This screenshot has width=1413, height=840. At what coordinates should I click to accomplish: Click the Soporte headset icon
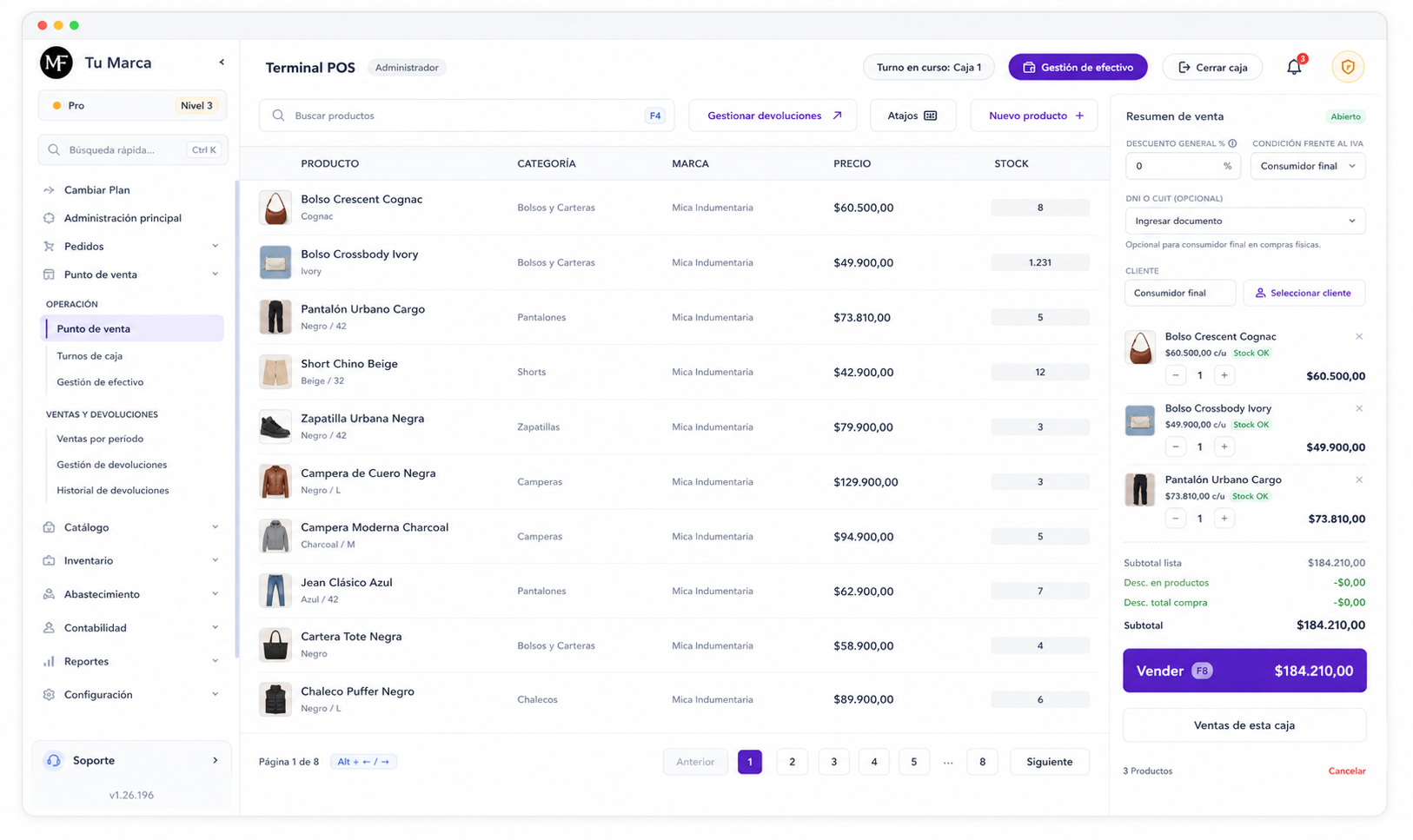click(54, 761)
